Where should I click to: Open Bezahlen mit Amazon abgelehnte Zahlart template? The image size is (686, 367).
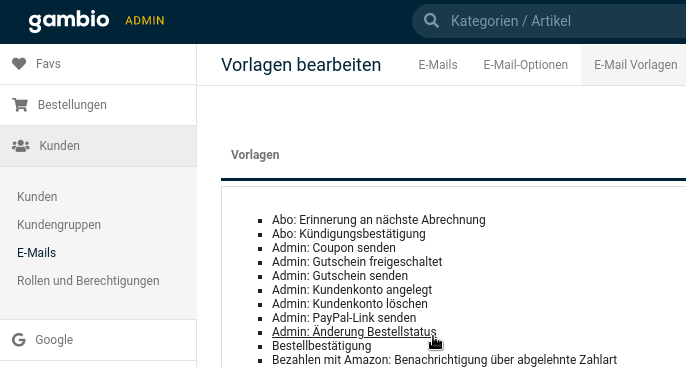point(444,360)
